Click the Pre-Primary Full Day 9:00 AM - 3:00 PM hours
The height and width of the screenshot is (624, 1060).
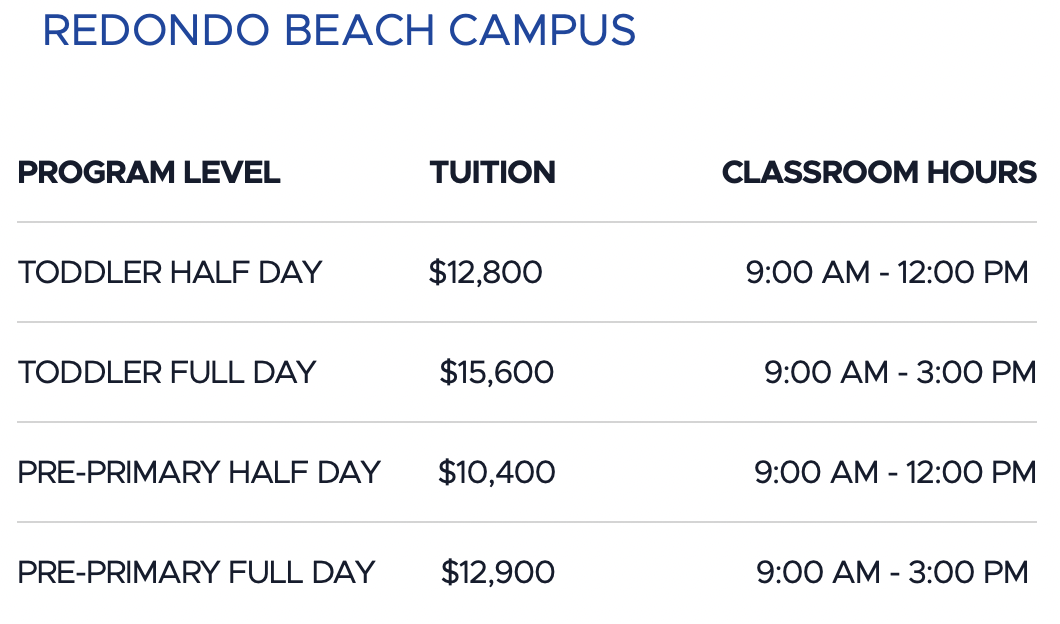pos(892,573)
